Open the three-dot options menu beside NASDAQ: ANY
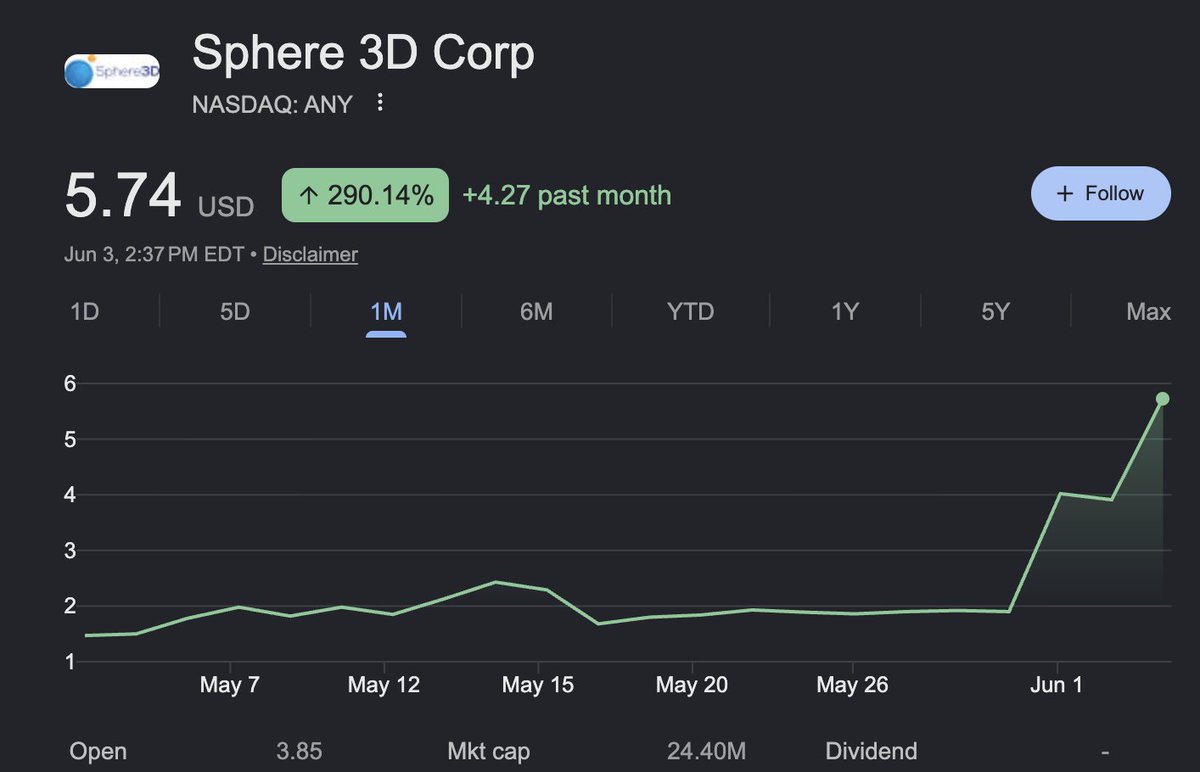1200x772 pixels. click(379, 103)
